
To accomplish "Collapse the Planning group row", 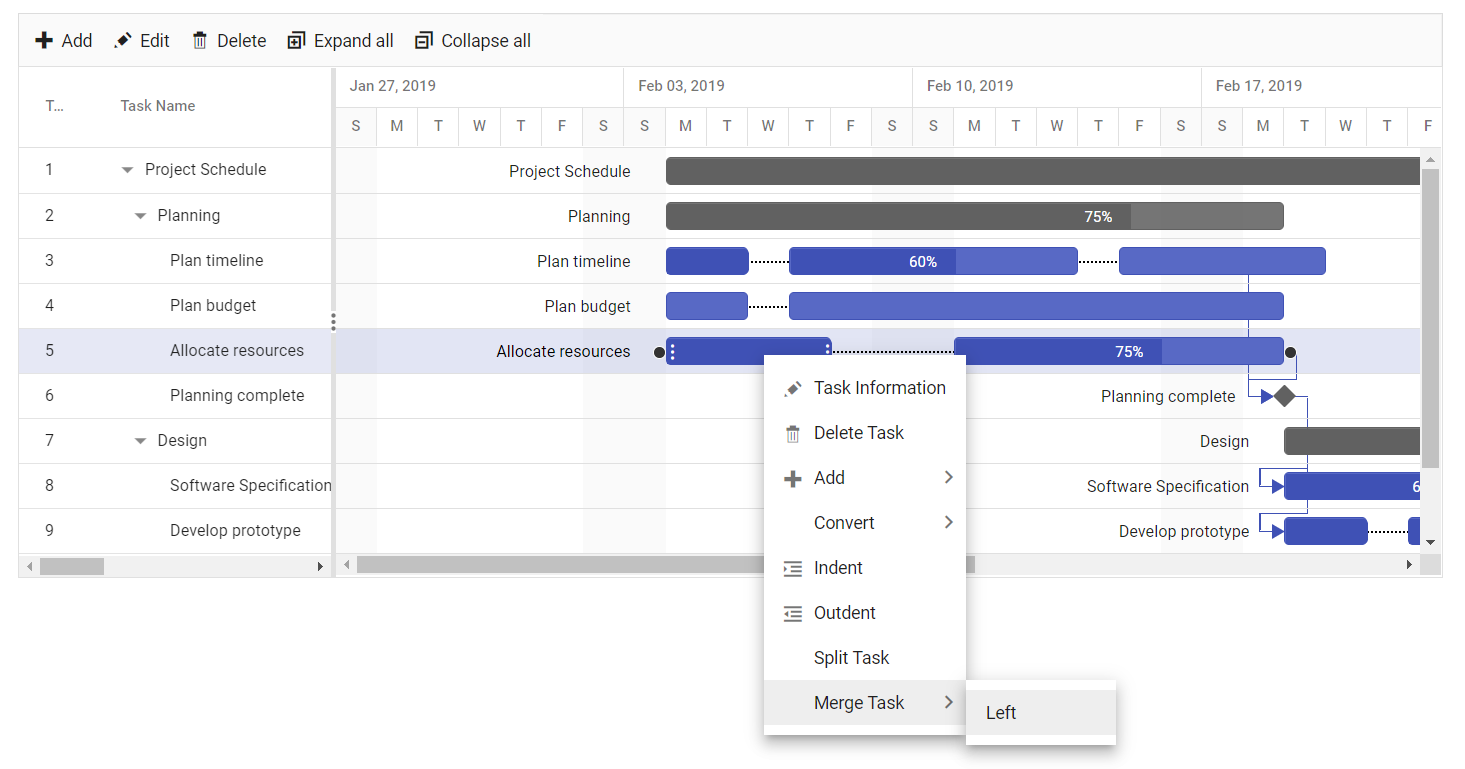I will 140,216.
